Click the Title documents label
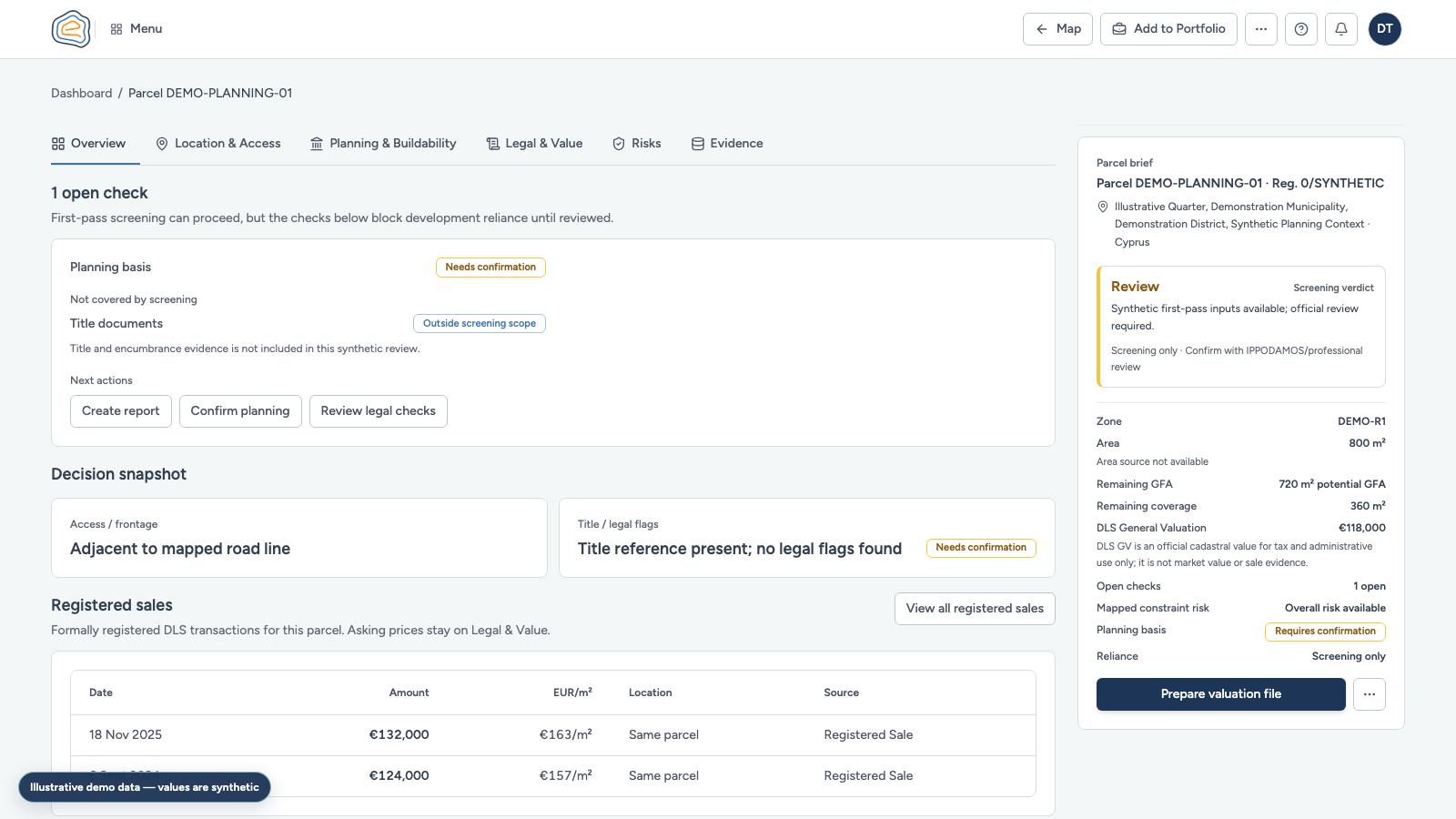 click(x=116, y=324)
